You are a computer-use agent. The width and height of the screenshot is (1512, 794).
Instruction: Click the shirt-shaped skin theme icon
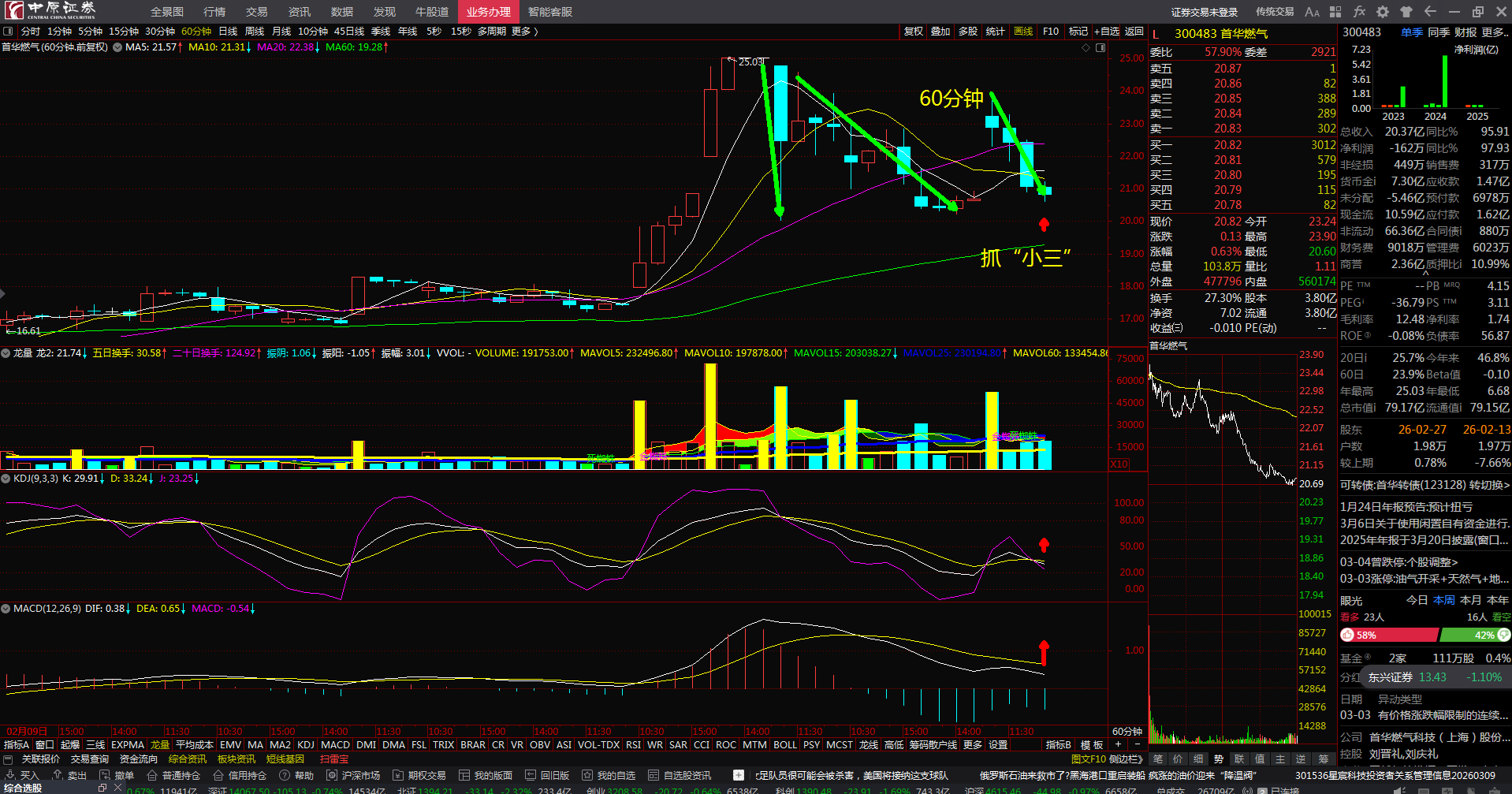pos(1406,12)
